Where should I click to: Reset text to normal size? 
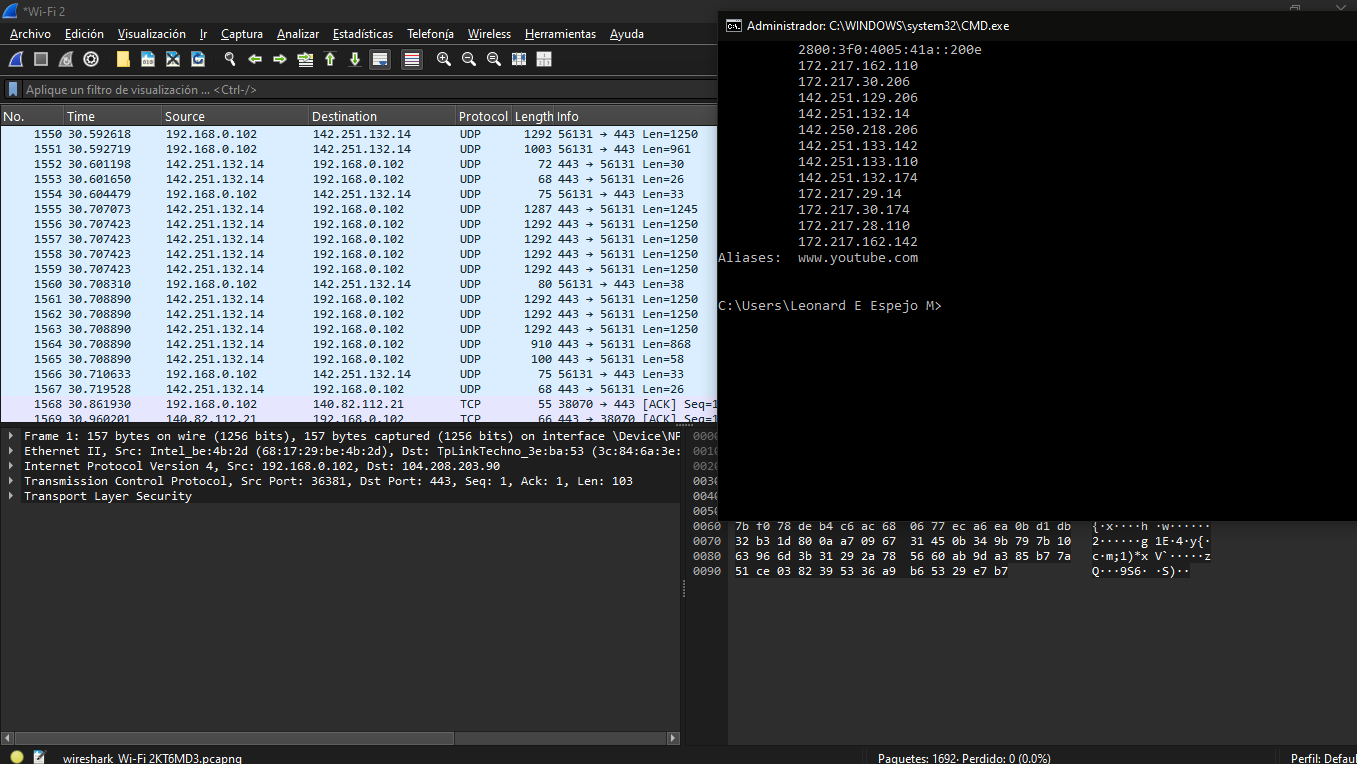click(494, 59)
